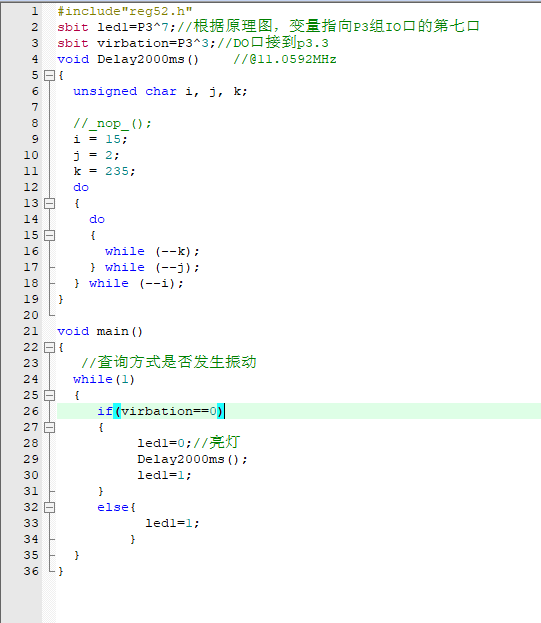Click the //亮灯 comment
This screenshot has width=541, height=623.
click(x=216, y=442)
